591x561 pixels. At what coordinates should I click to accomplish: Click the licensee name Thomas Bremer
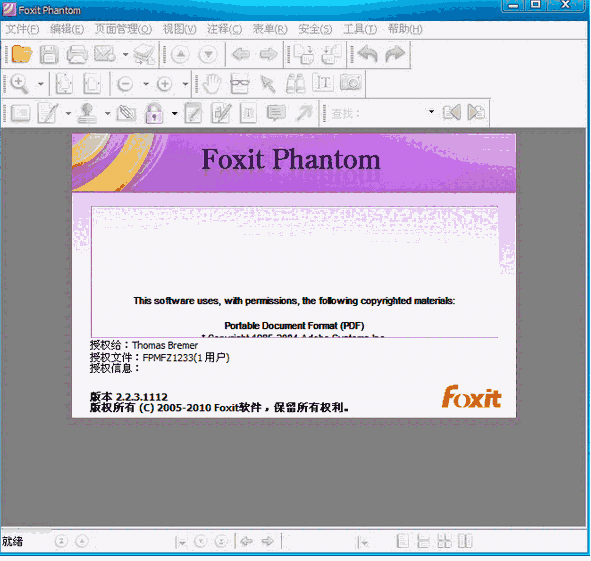click(165, 345)
